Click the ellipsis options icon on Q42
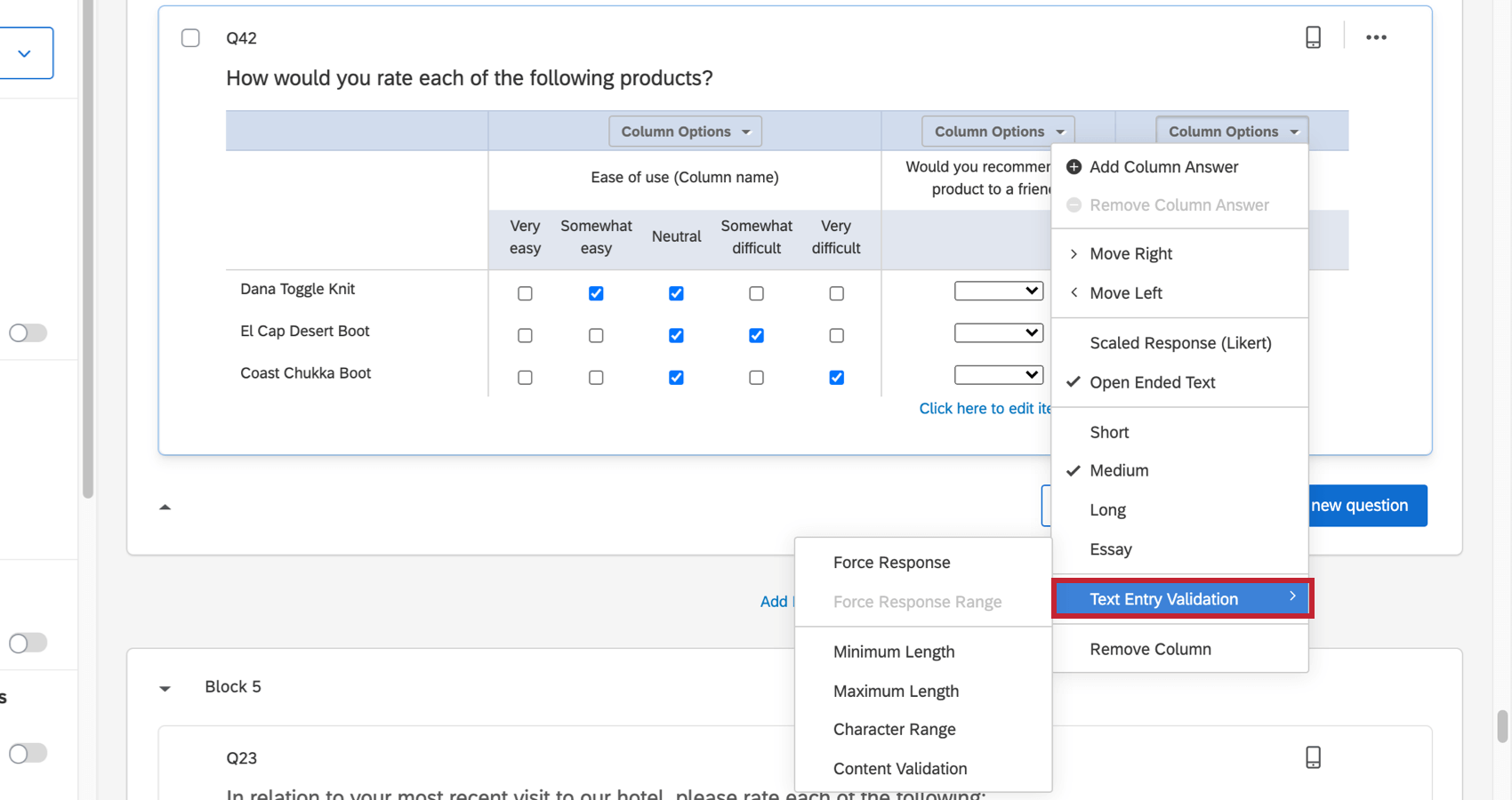1512x800 pixels. click(1376, 37)
